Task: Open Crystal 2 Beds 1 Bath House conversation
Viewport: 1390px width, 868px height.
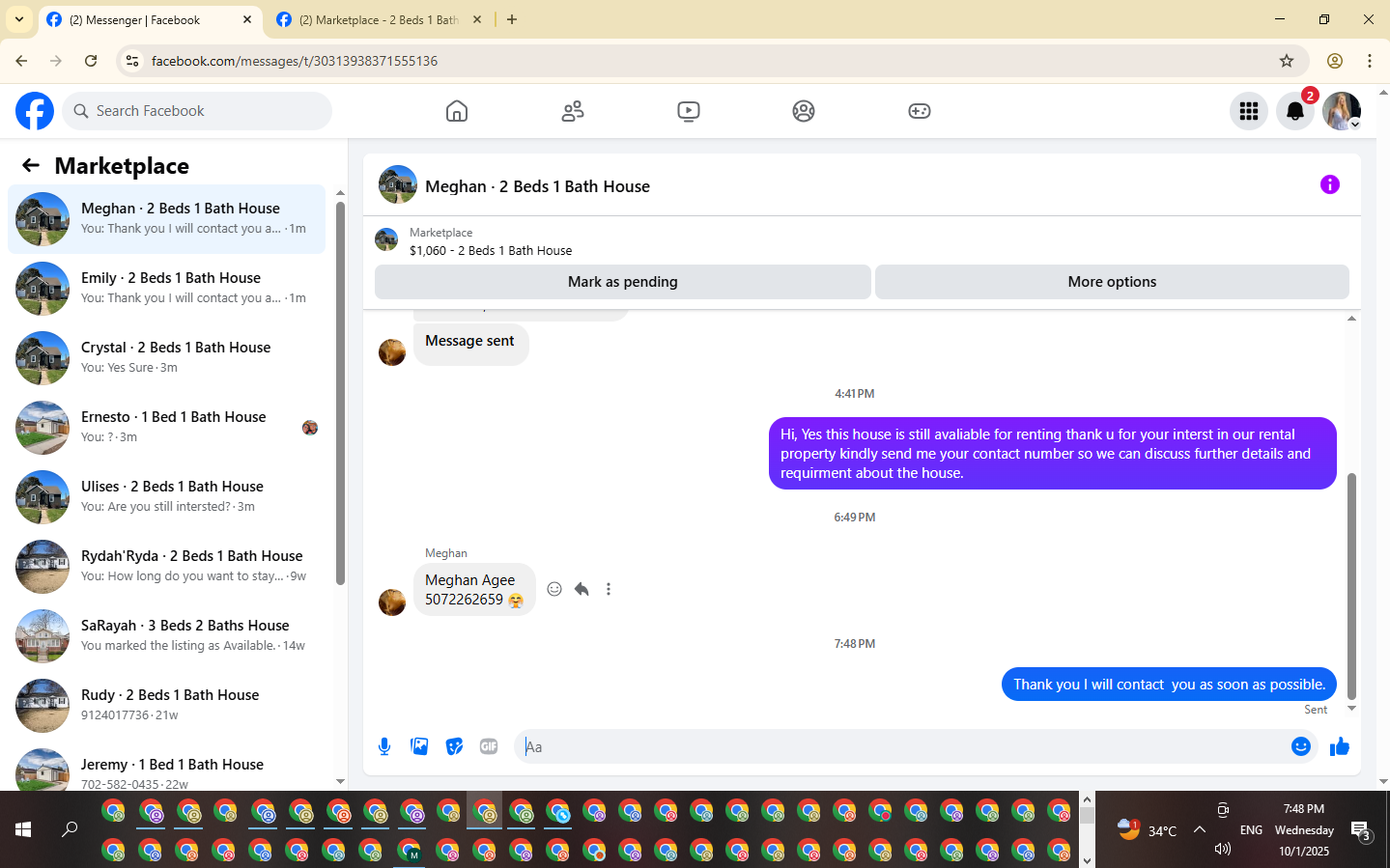Action: click(x=166, y=358)
